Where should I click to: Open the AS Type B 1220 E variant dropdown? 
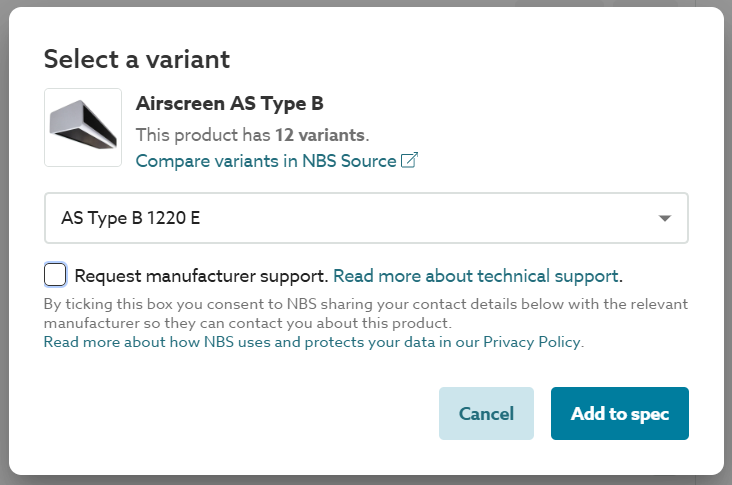pos(366,218)
